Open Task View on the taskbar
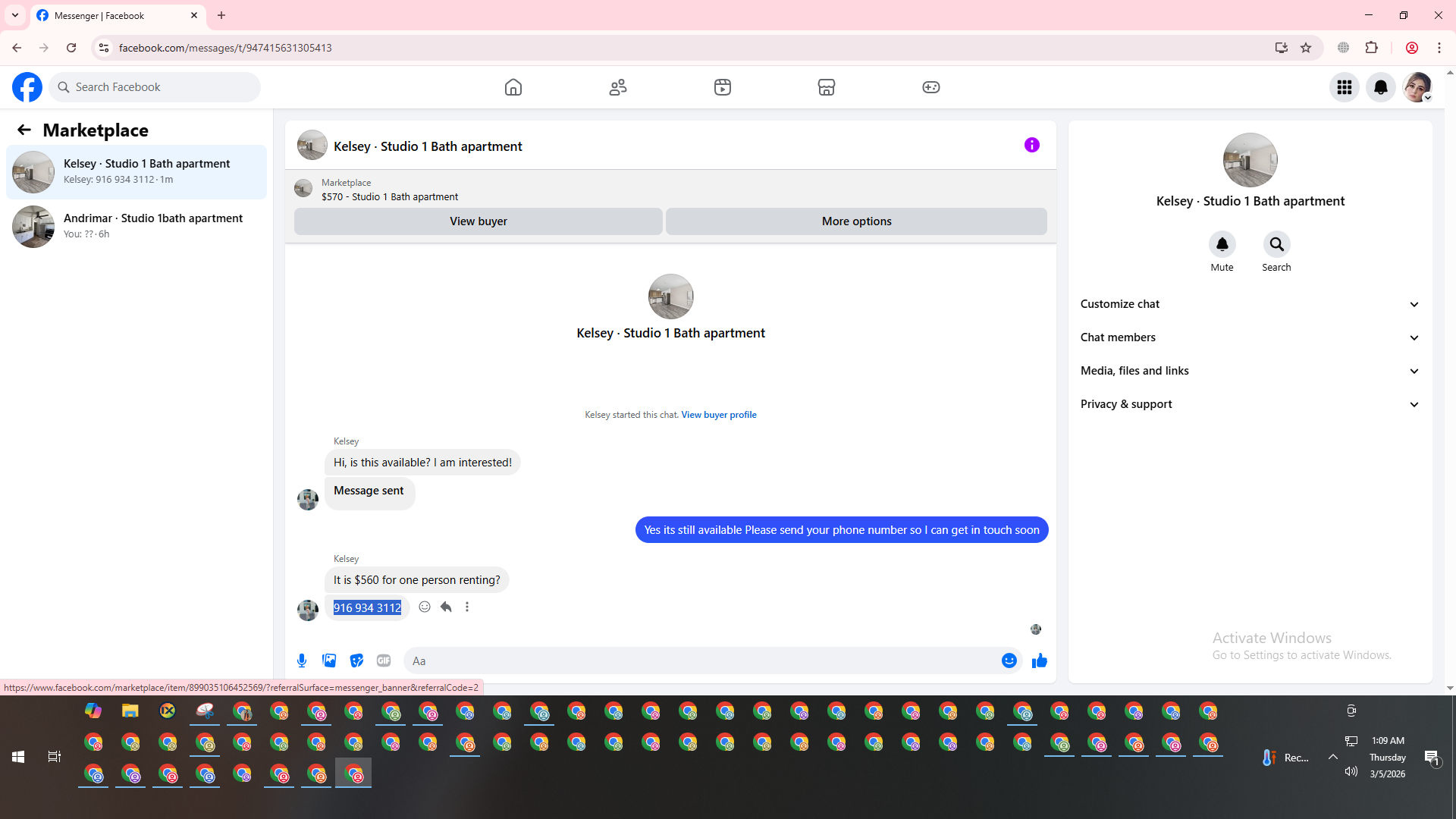 pyautogui.click(x=55, y=757)
